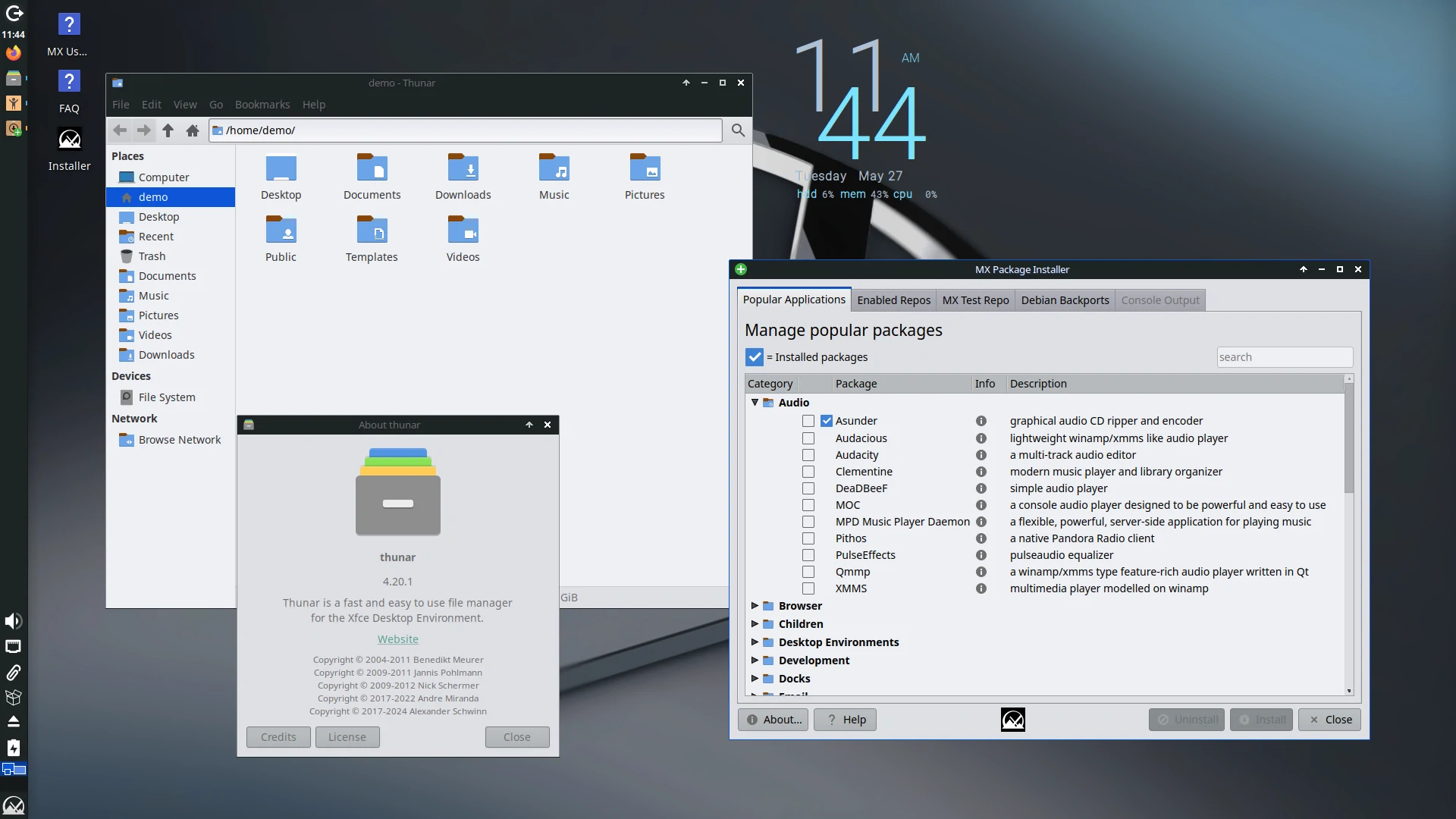Open the volume control in bottom panel
The width and height of the screenshot is (1456, 819).
(x=13, y=621)
